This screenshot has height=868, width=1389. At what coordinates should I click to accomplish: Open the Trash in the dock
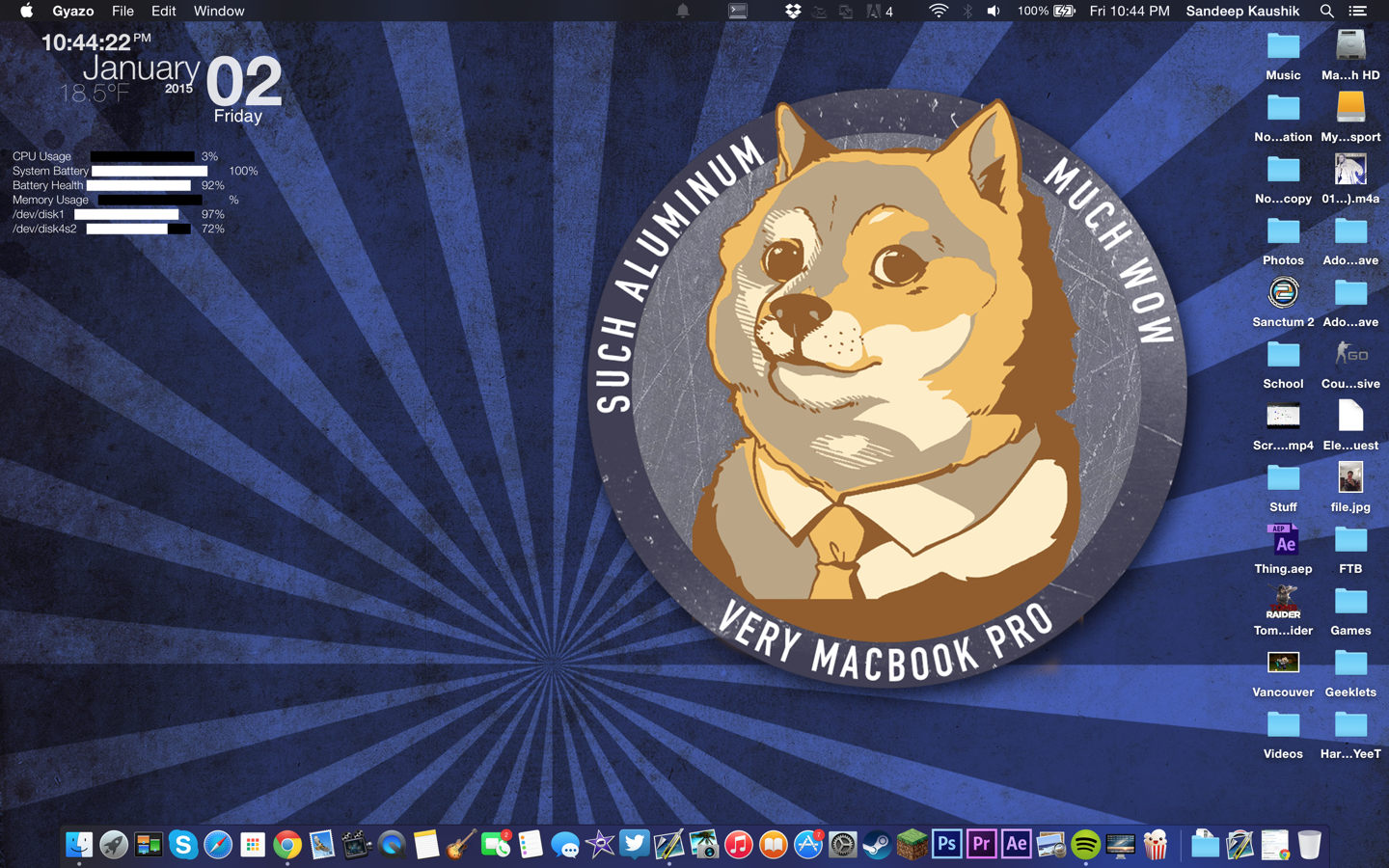coord(1309,845)
